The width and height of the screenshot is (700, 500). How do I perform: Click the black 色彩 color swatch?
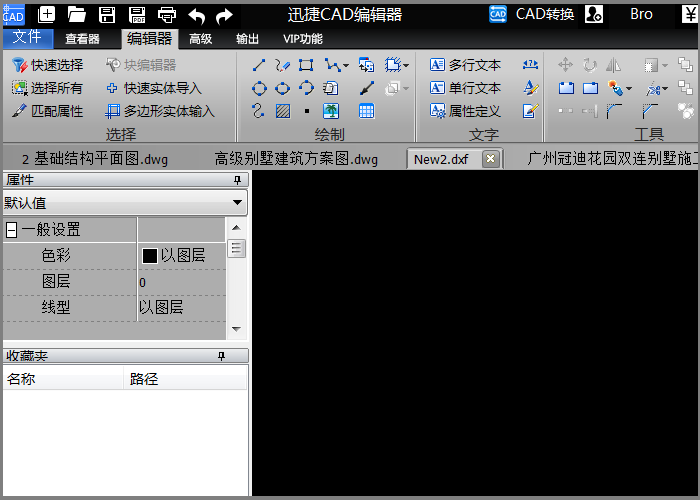click(150, 256)
